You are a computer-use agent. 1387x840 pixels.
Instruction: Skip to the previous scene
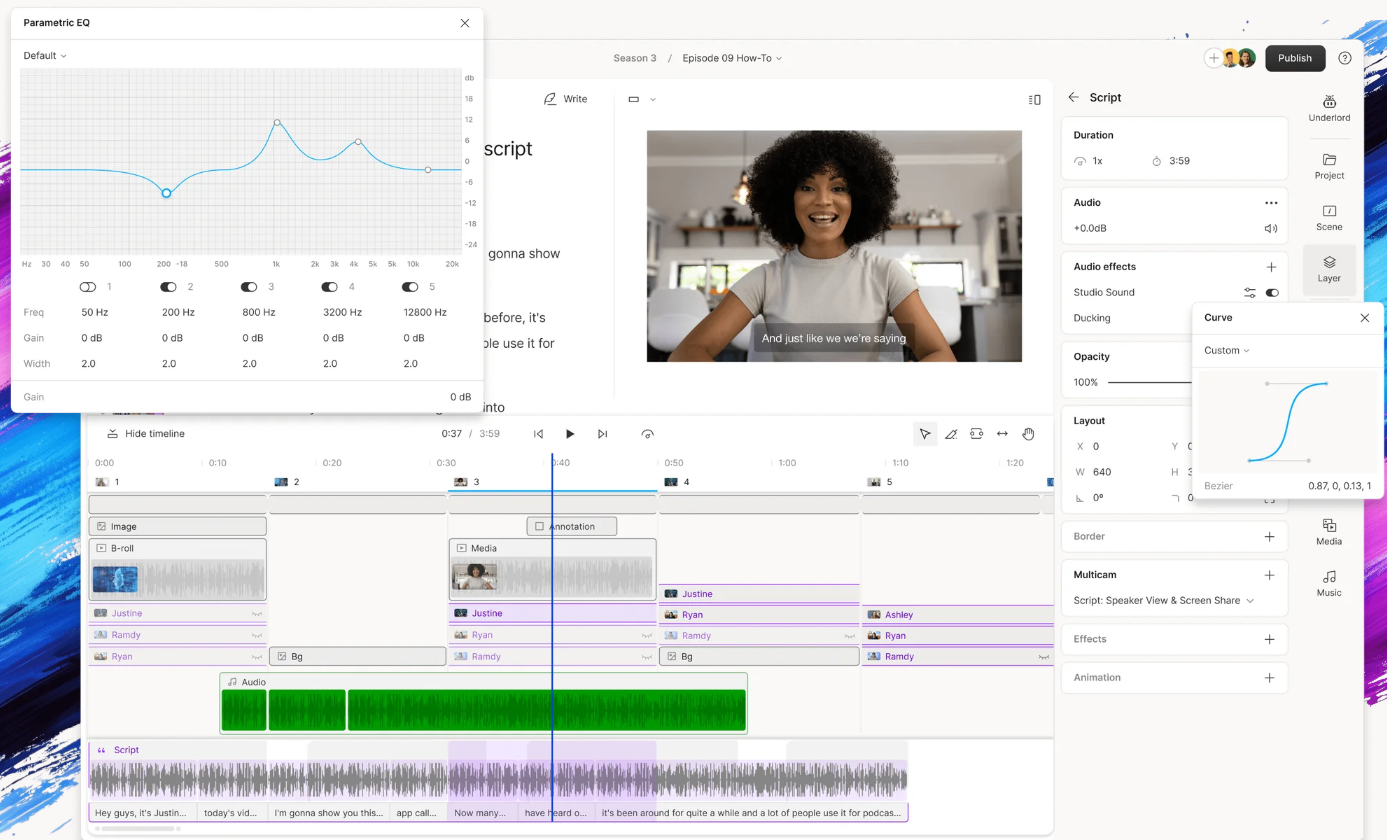click(x=538, y=434)
